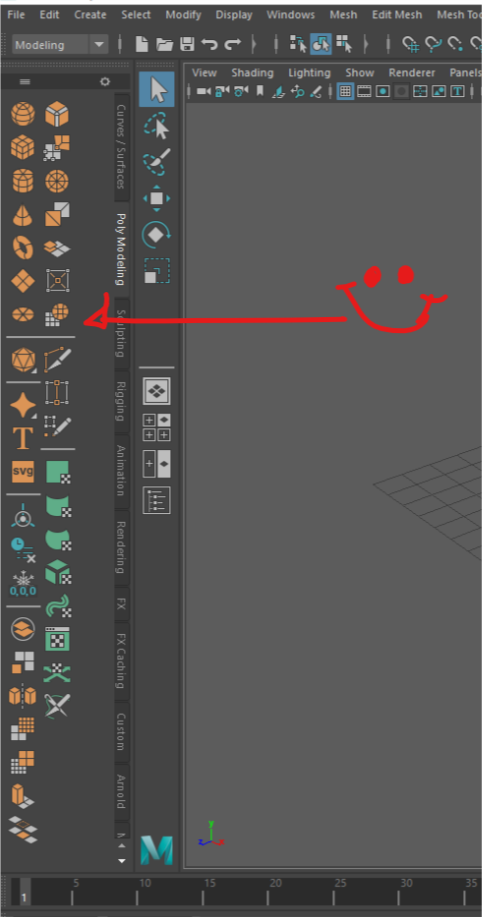Activate the Move tool

[156, 198]
